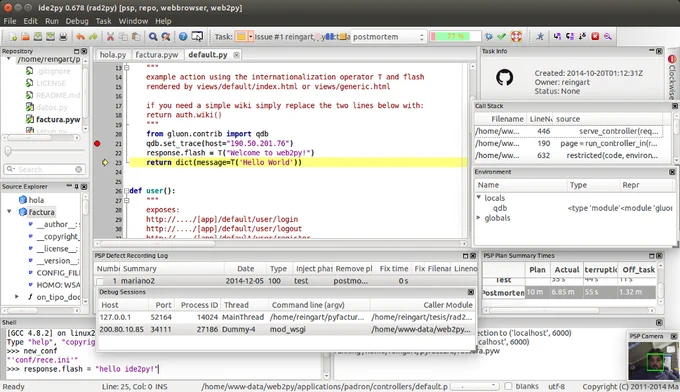Toggle the red breakpoint on line 21
Screen dimensions: 680x392
97,144
